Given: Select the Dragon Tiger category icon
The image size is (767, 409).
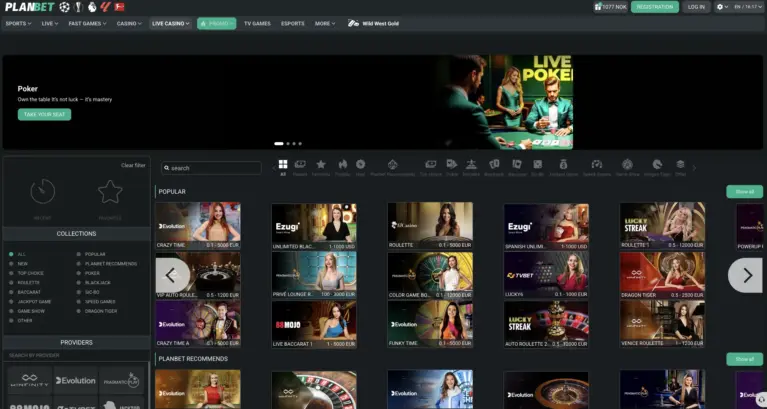Looking at the screenshot, I should point(657,164).
